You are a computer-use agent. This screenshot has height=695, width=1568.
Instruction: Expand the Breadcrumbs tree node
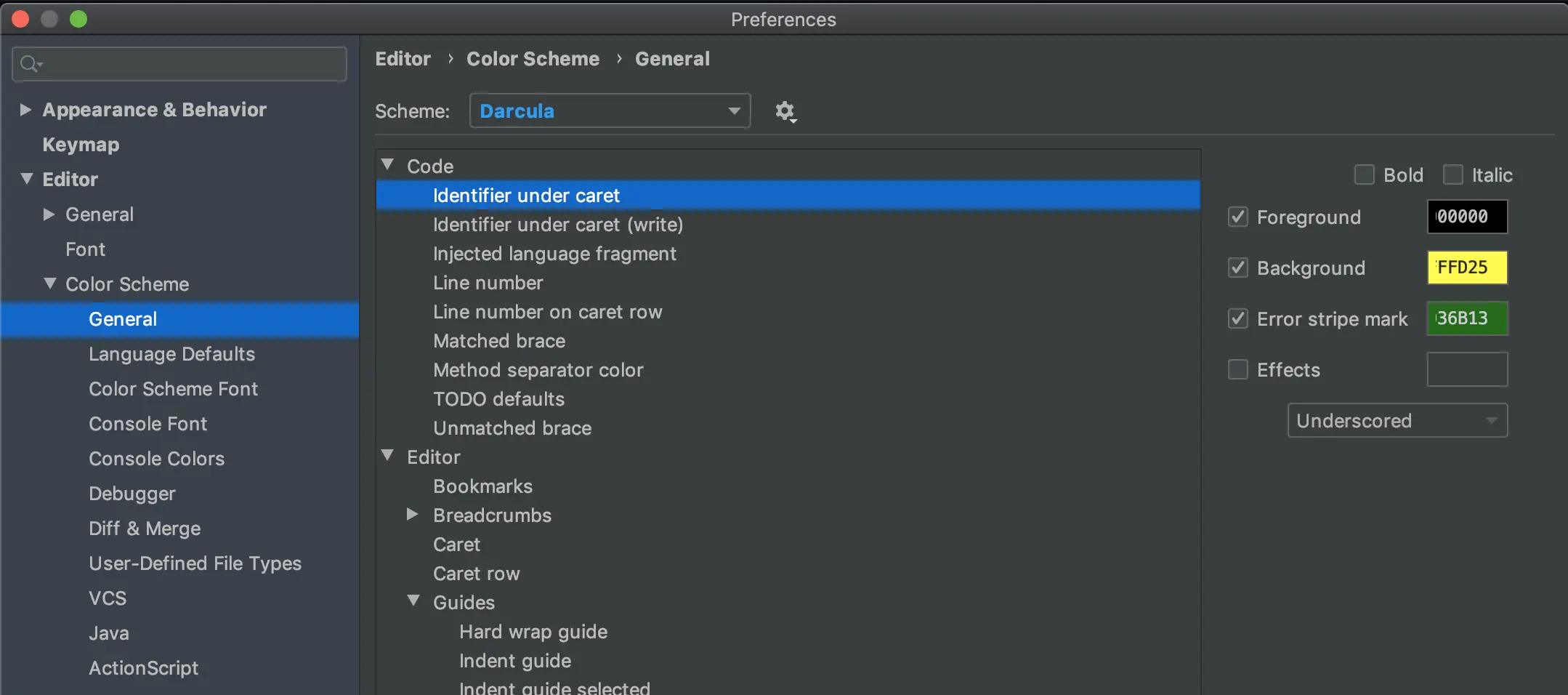(x=413, y=515)
